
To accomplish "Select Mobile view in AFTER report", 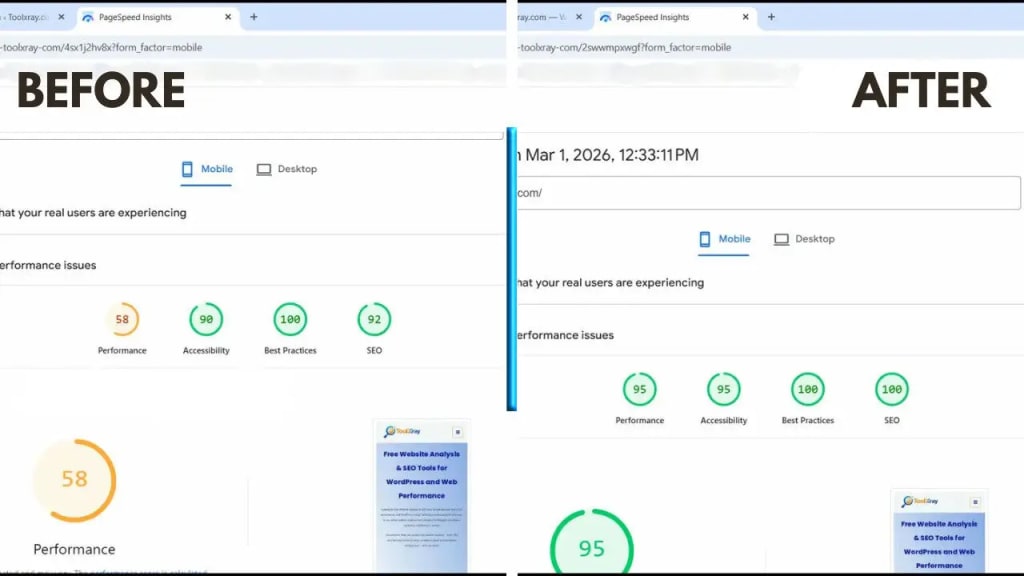I will pos(724,239).
